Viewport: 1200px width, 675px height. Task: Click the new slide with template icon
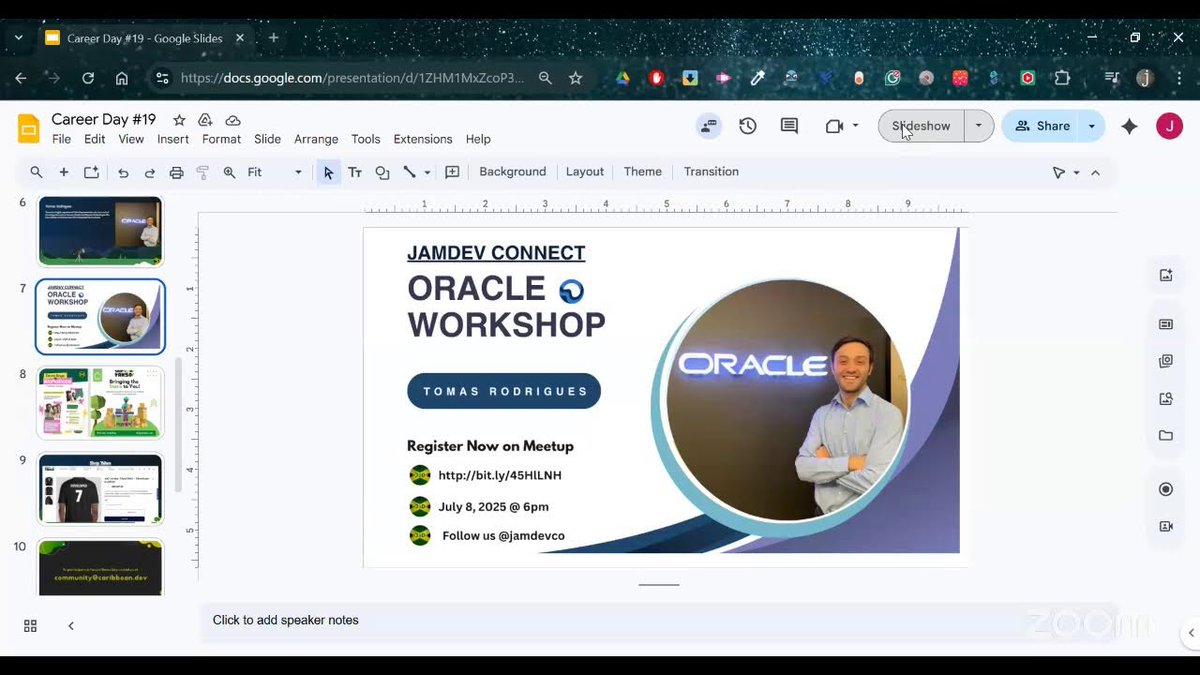91,172
